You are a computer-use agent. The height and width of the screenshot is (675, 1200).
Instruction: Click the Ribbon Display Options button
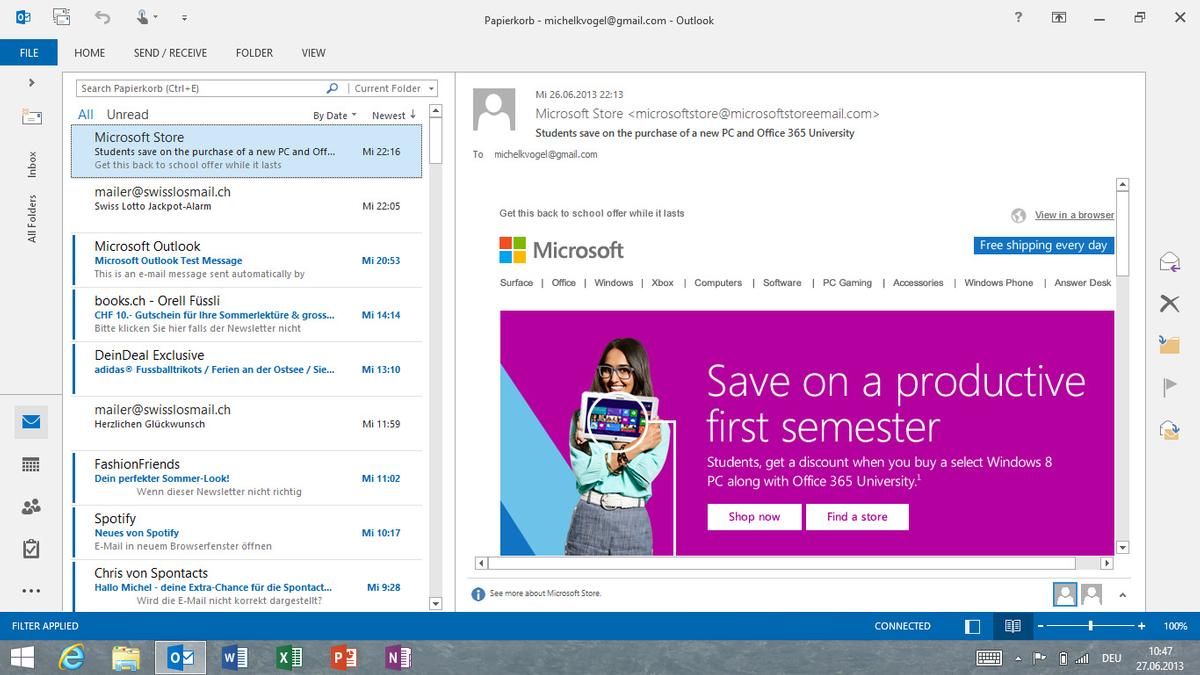[x=1059, y=17]
